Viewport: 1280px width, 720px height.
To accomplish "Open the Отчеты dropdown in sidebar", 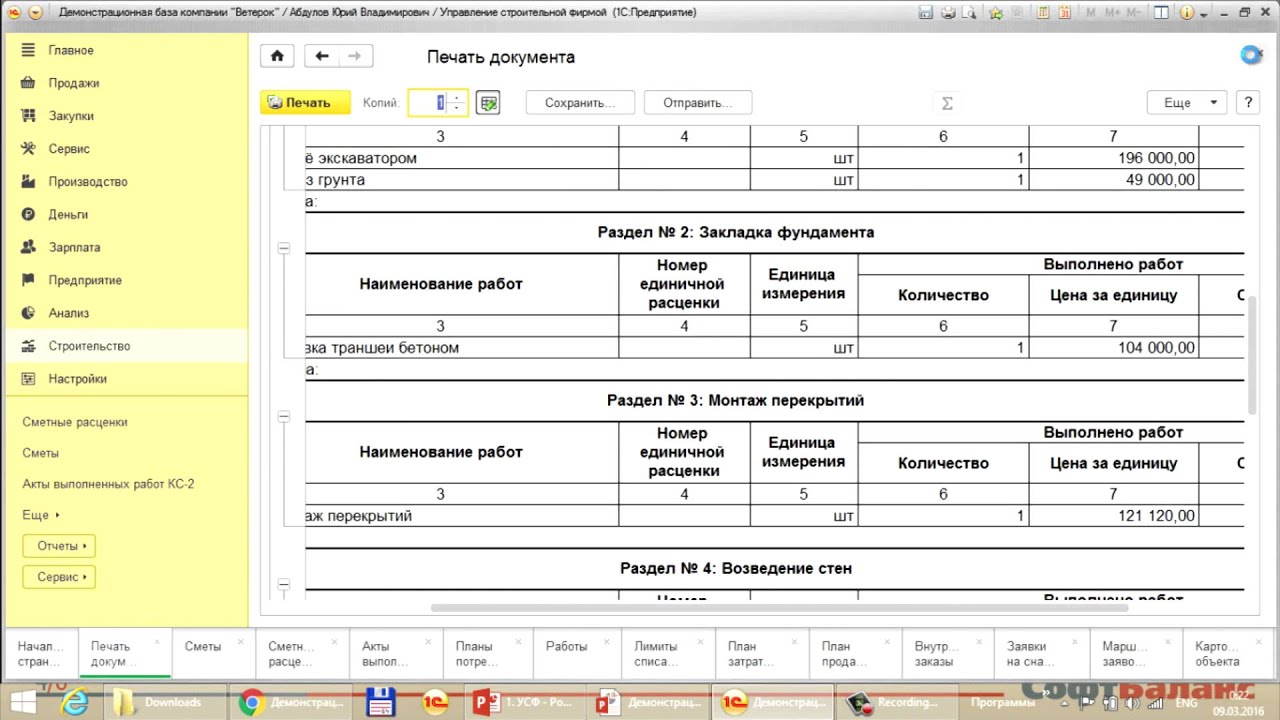I will [x=59, y=546].
